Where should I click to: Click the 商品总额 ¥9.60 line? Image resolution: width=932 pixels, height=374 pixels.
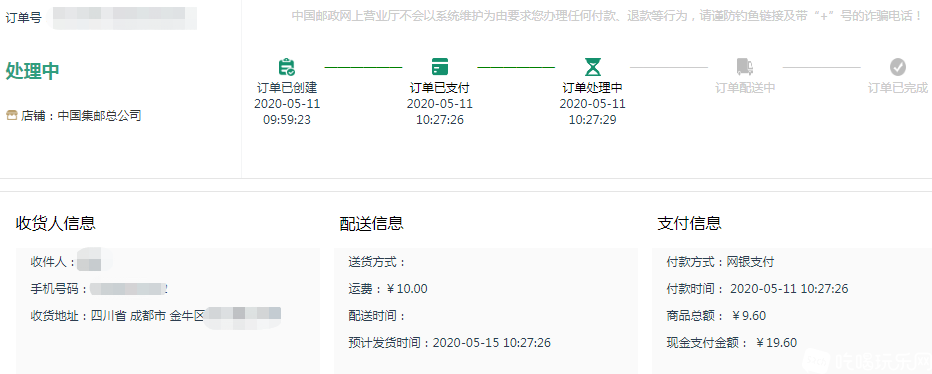(716, 316)
